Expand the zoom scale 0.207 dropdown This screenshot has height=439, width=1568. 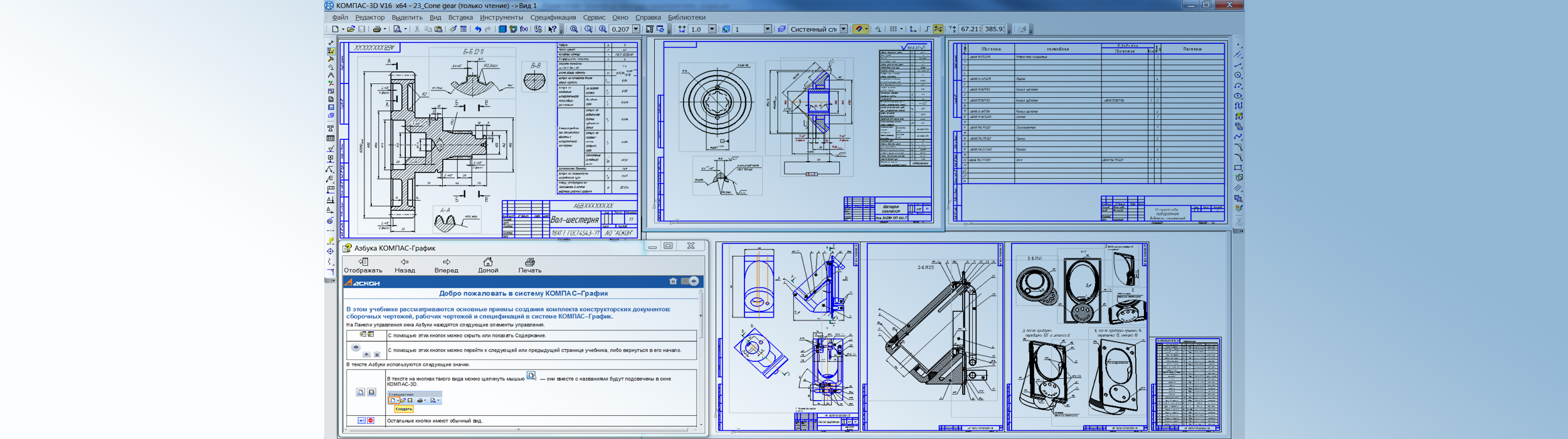click(x=636, y=29)
